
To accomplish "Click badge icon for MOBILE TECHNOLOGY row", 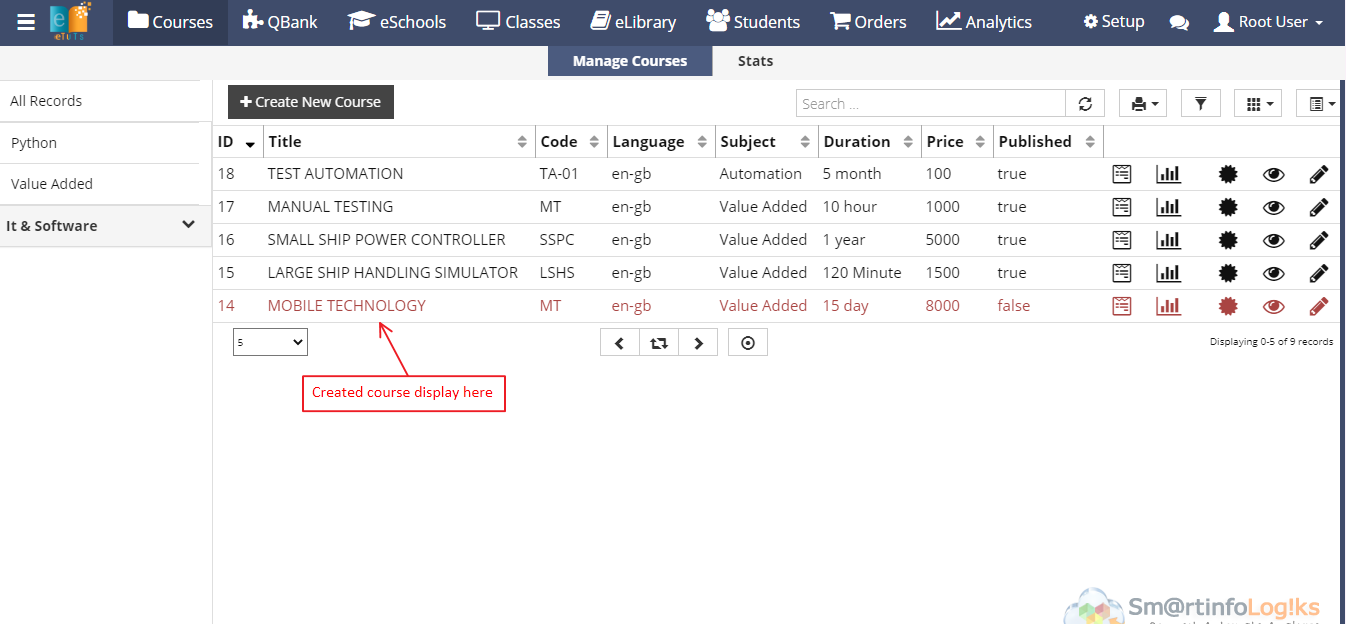I will point(1228,306).
